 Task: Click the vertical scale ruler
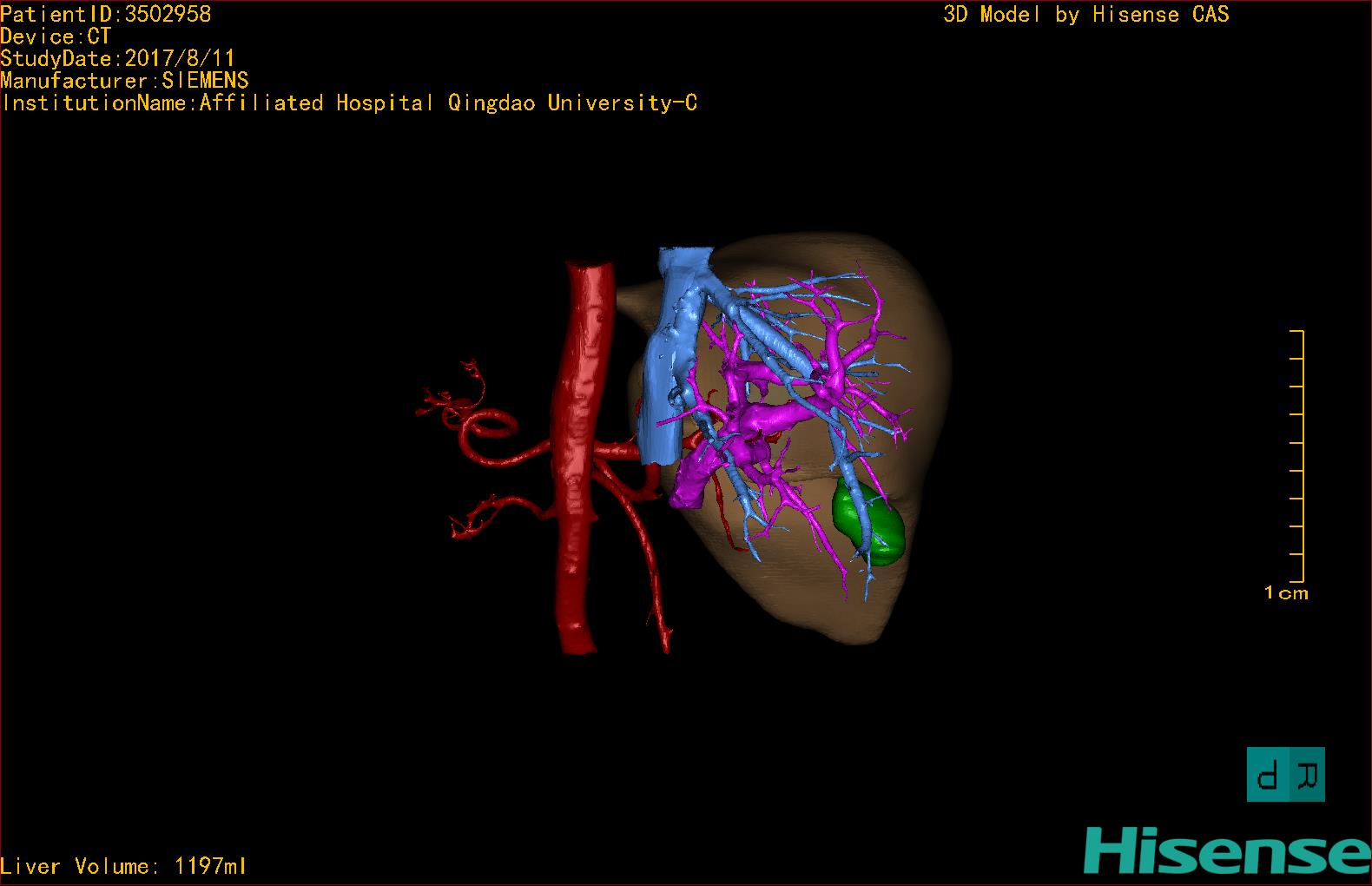tap(1298, 456)
